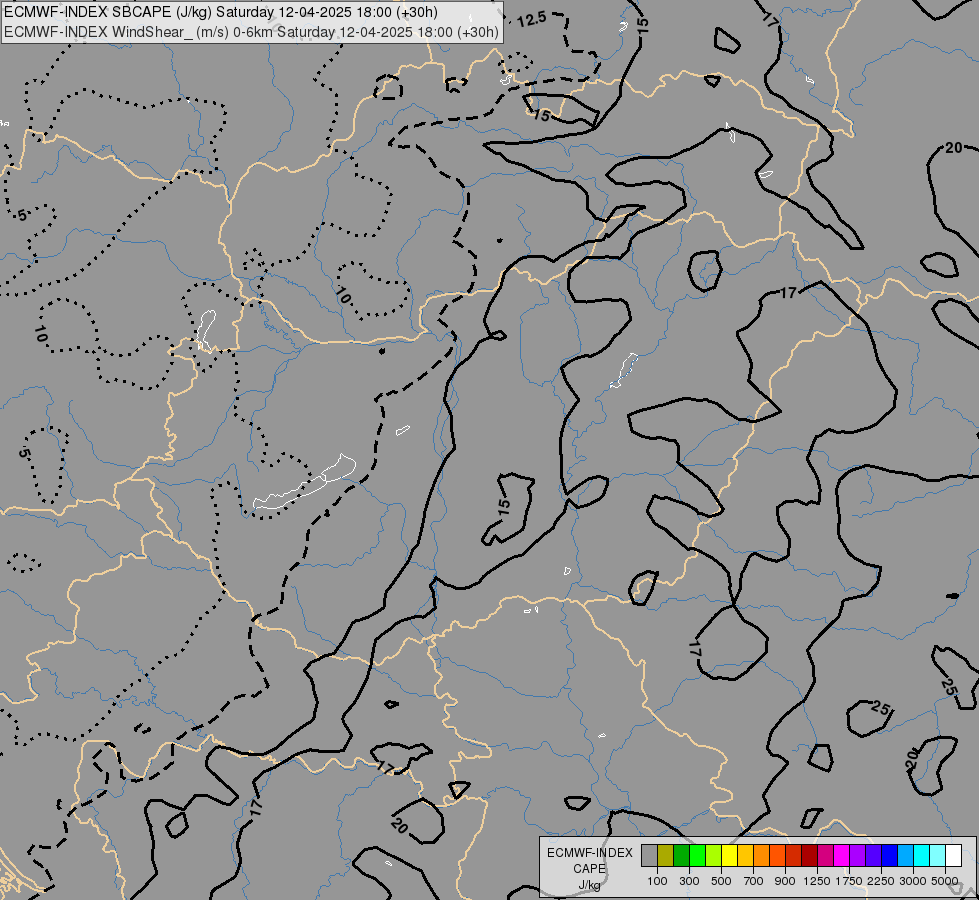Click the ECMWF-INDEX label in the legend box
979x900 pixels.
point(589,853)
